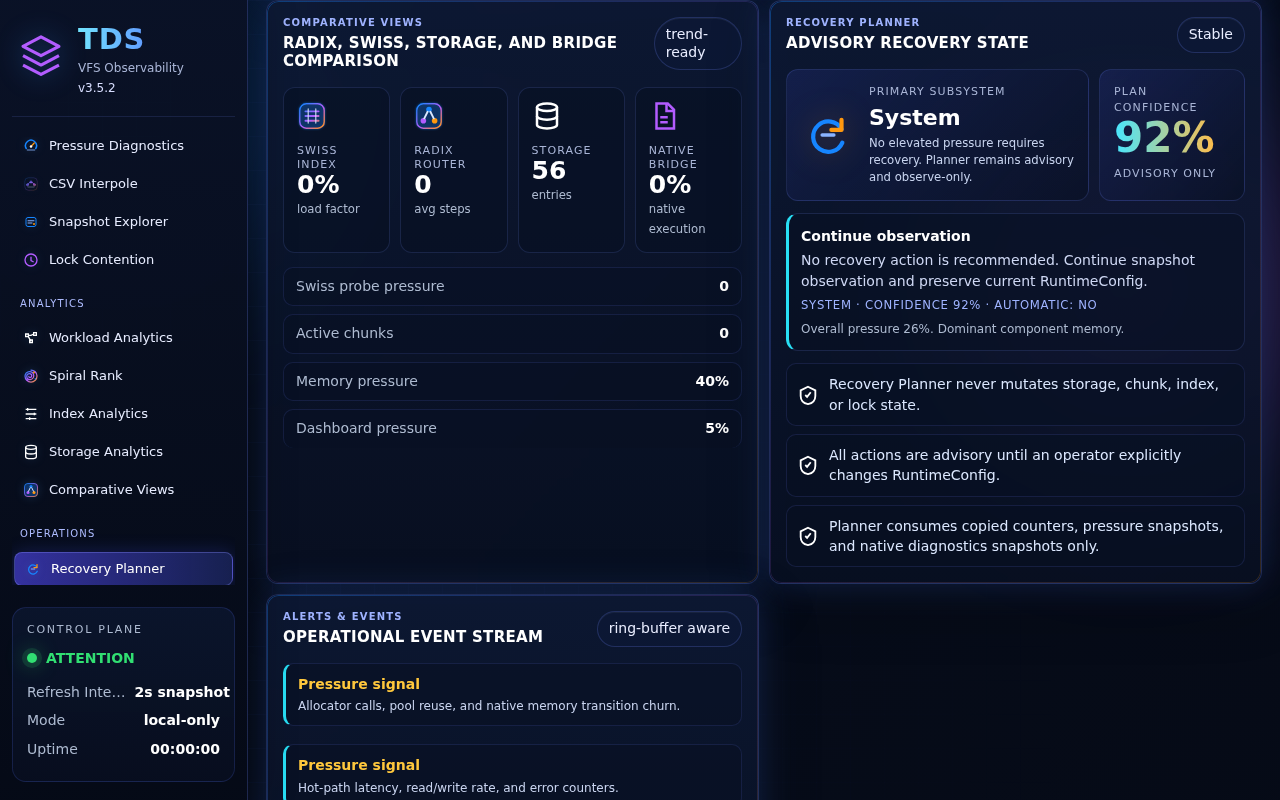The image size is (1280, 800).
Task: Click the ATTENTION control plane status
Action: [x=90, y=658]
